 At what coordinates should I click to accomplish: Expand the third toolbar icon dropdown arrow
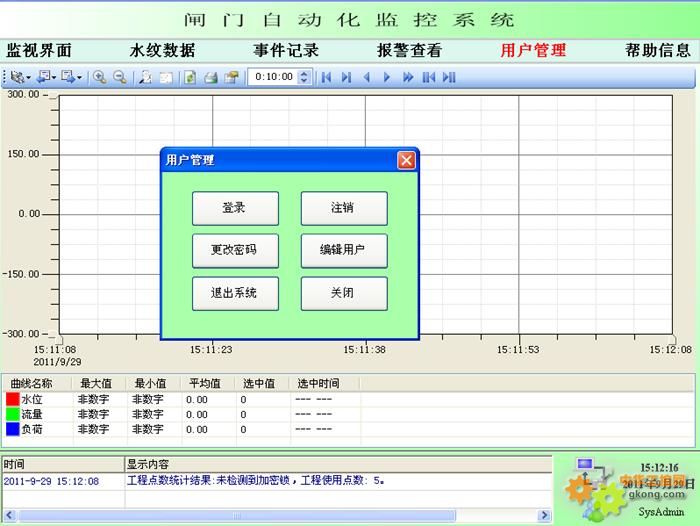pyautogui.click(x=80, y=77)
